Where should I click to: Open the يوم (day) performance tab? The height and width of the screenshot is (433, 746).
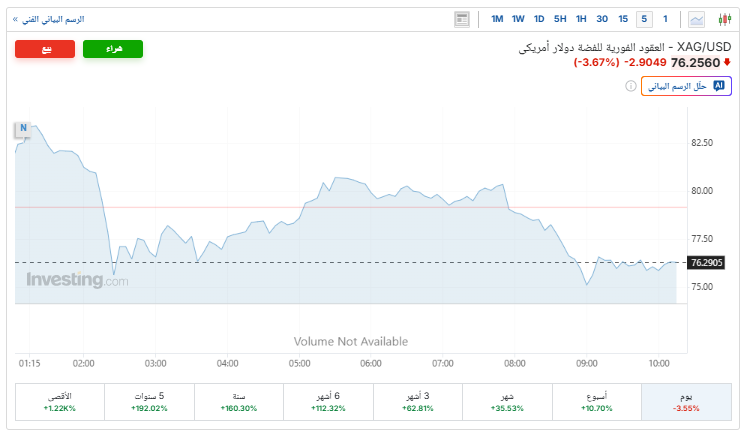tap(685, 402)
